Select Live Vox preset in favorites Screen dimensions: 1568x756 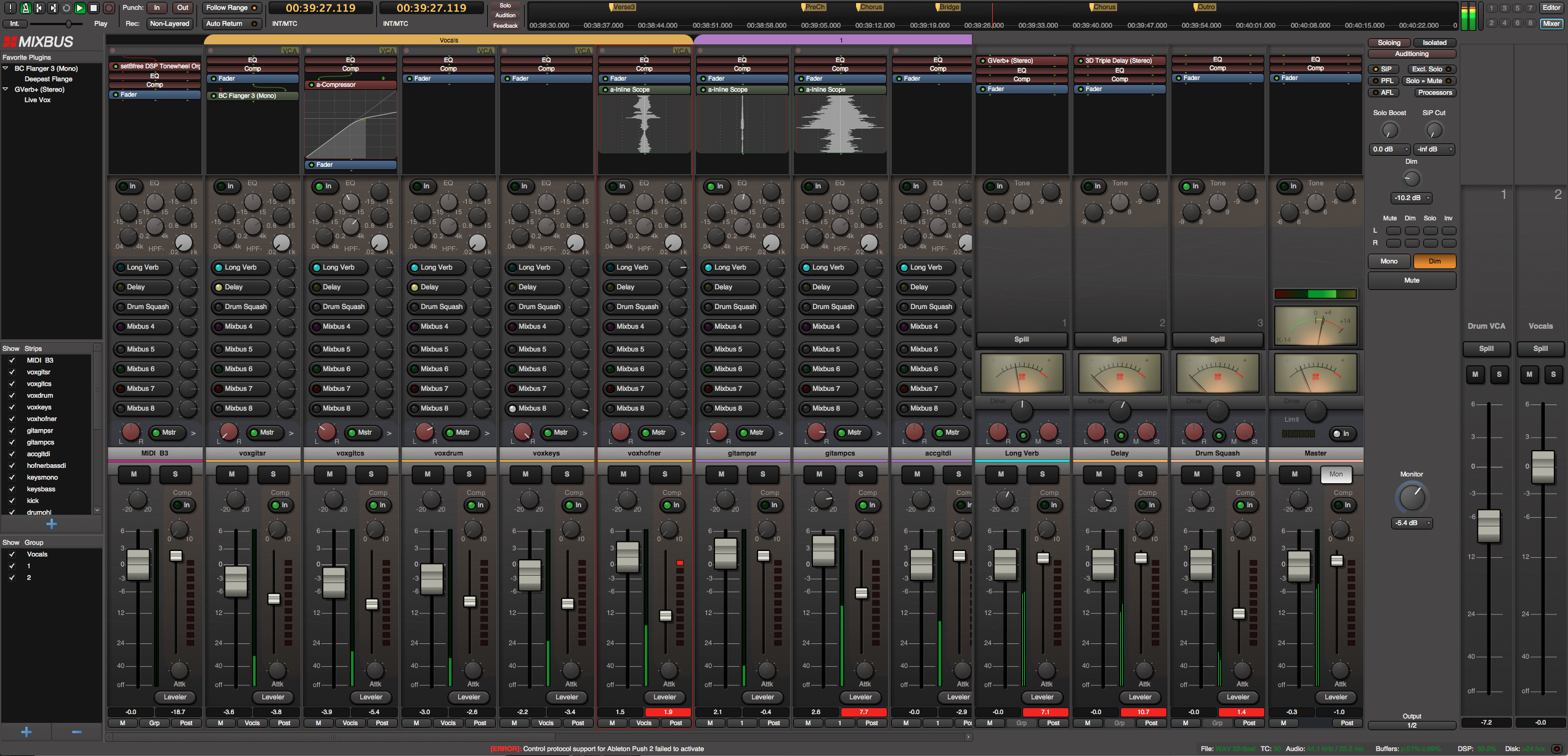pyautogui.click(x=37, y=100)
